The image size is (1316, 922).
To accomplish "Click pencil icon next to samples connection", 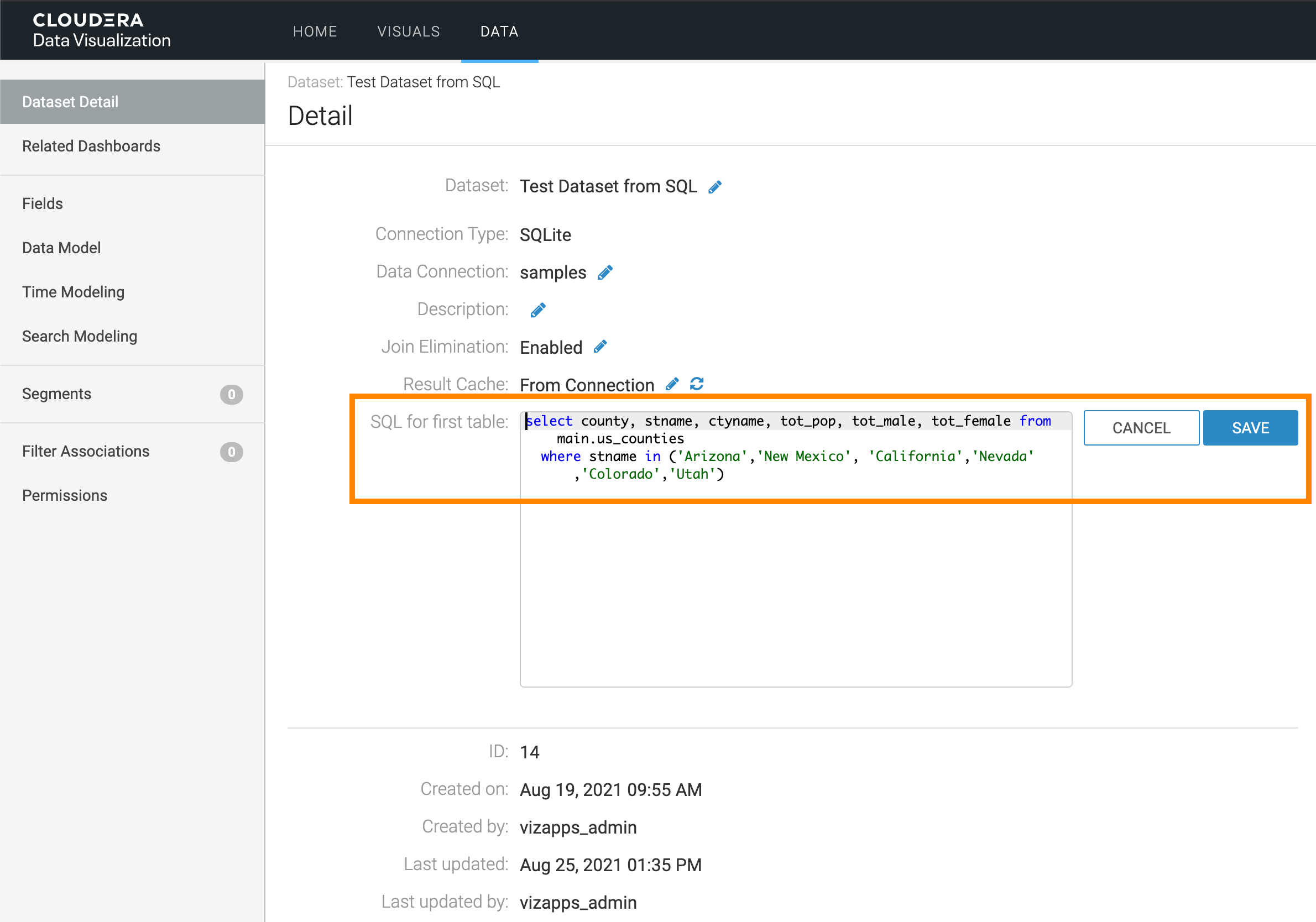I will point(605,273).
